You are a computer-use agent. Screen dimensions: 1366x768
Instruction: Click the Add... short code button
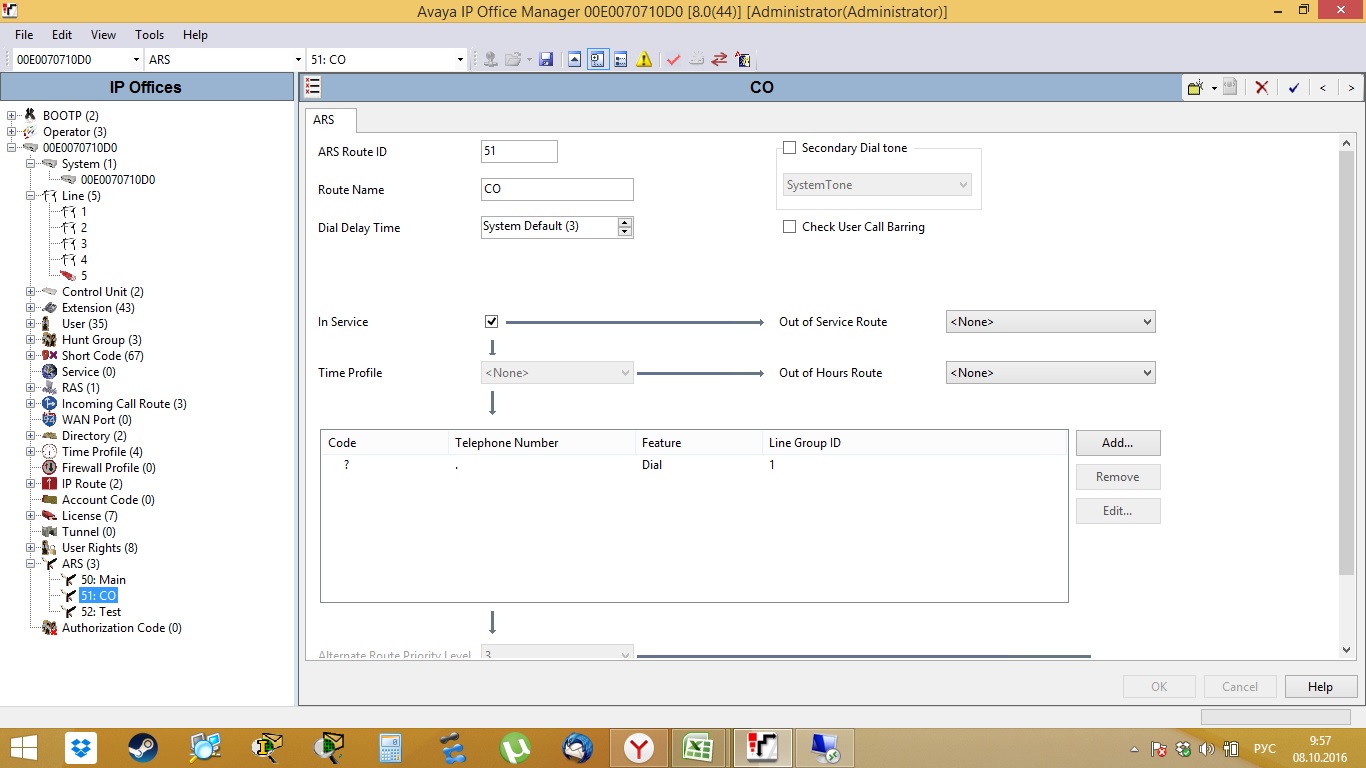(x=1118, y=443)
